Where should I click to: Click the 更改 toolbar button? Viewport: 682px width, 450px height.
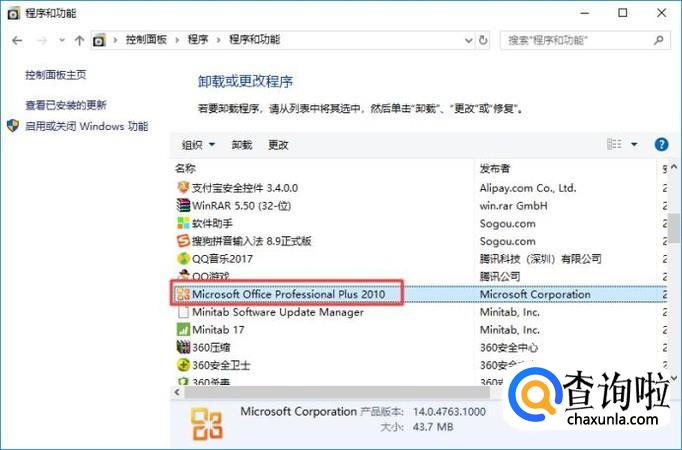click(278, 145)
